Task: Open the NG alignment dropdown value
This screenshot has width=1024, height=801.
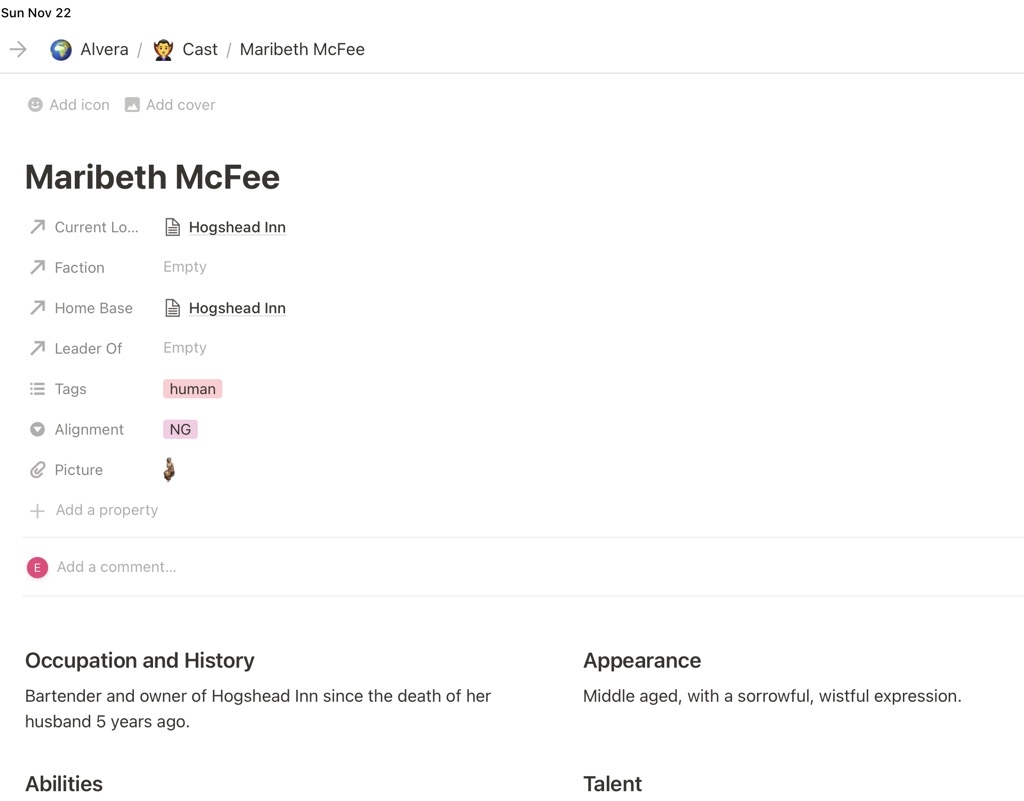Action: (180, 429)
